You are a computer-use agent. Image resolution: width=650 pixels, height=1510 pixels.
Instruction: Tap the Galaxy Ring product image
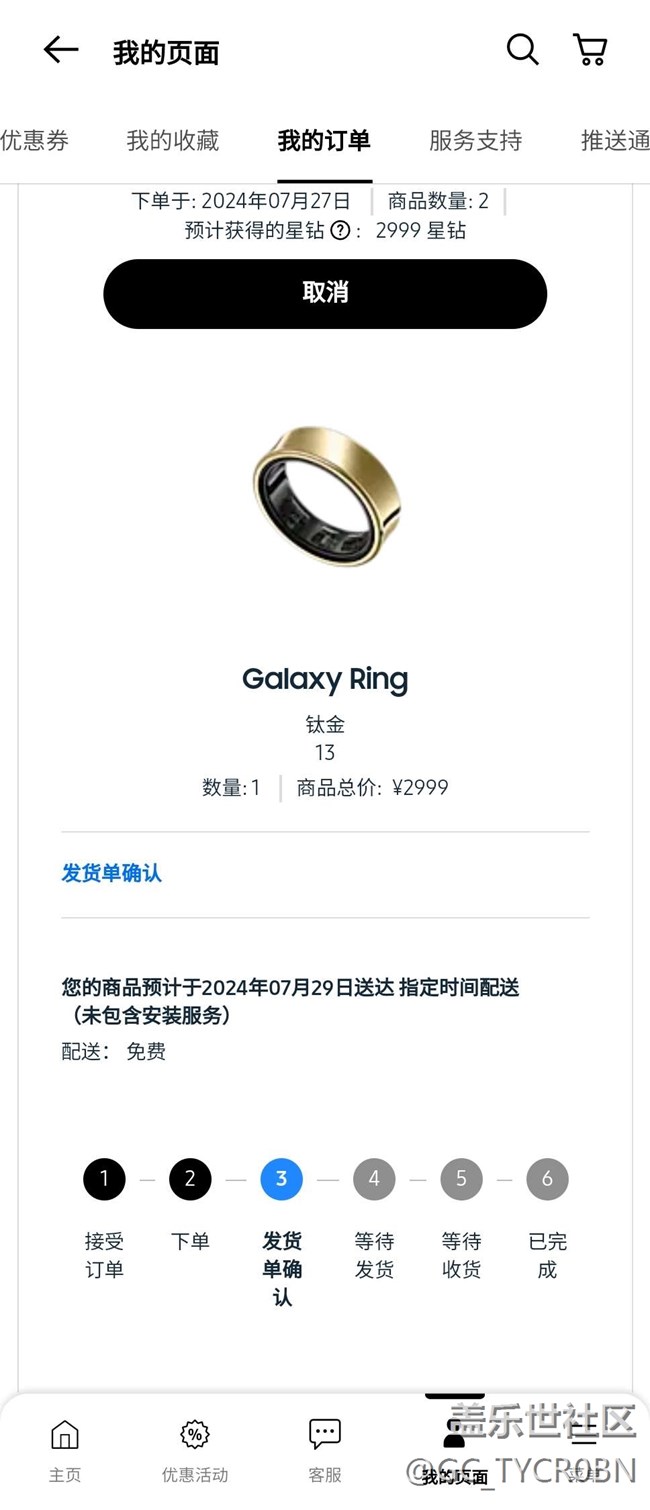click(326, 494)
